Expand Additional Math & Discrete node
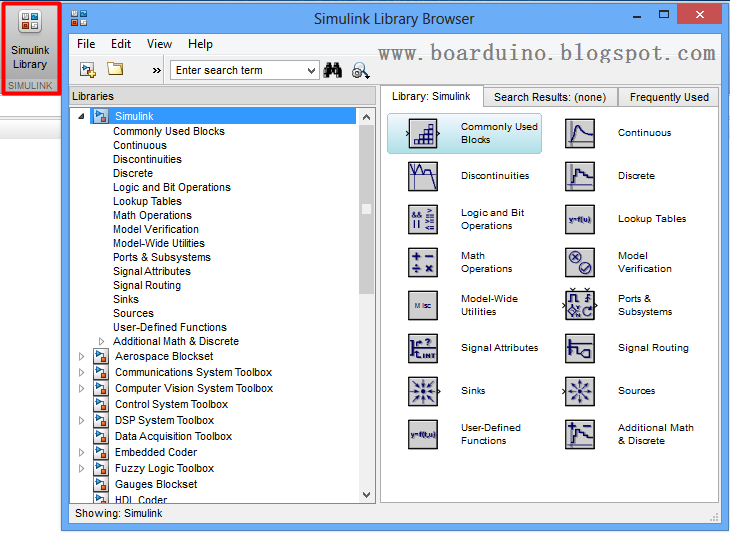The height and width of the screenshot is (533, 730). coord(101,342)
